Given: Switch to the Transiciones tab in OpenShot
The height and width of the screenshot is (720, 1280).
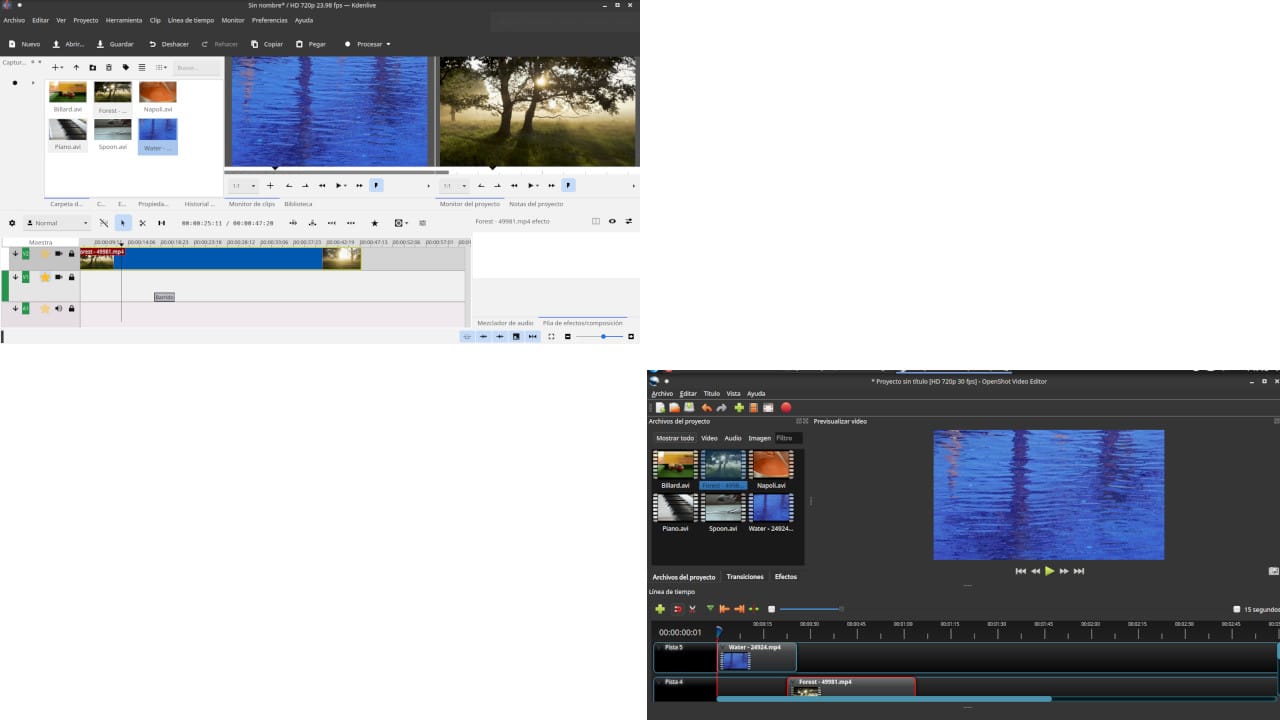Looking at the screenshot, I should [744, 577].
